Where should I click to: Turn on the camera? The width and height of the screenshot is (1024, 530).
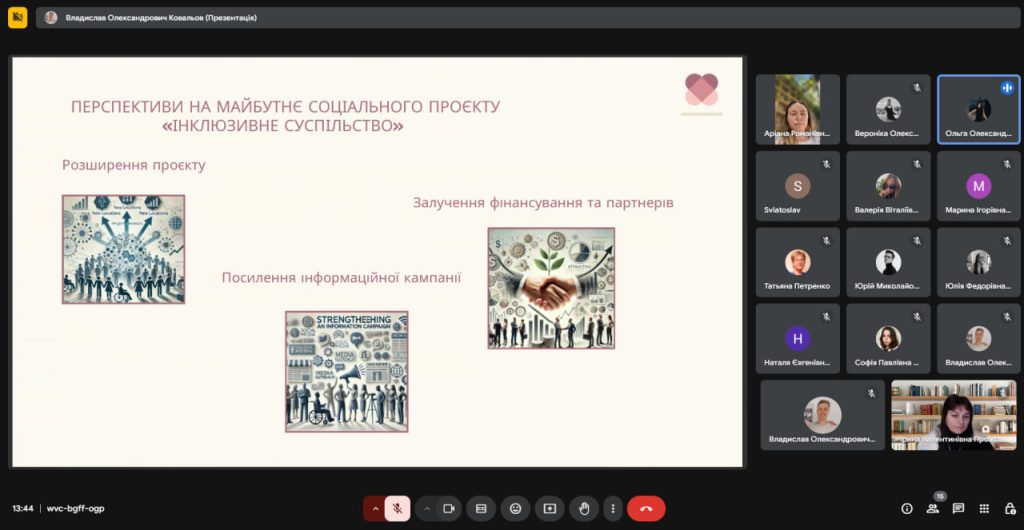tap(449, 508)
